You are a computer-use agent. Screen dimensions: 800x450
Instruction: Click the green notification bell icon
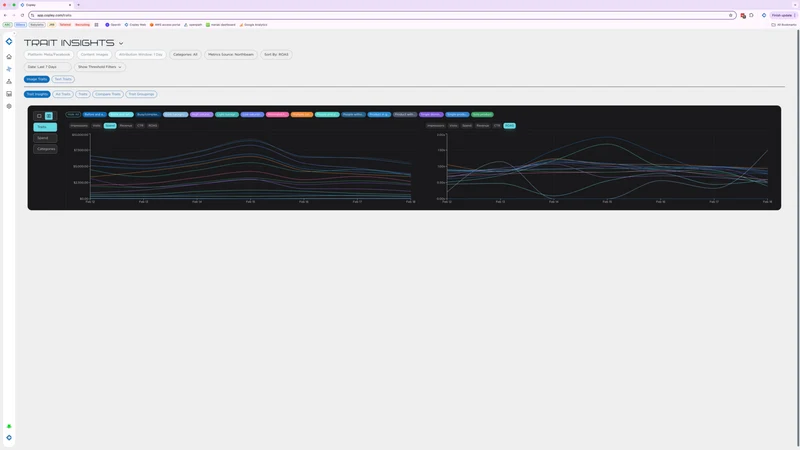9,427
